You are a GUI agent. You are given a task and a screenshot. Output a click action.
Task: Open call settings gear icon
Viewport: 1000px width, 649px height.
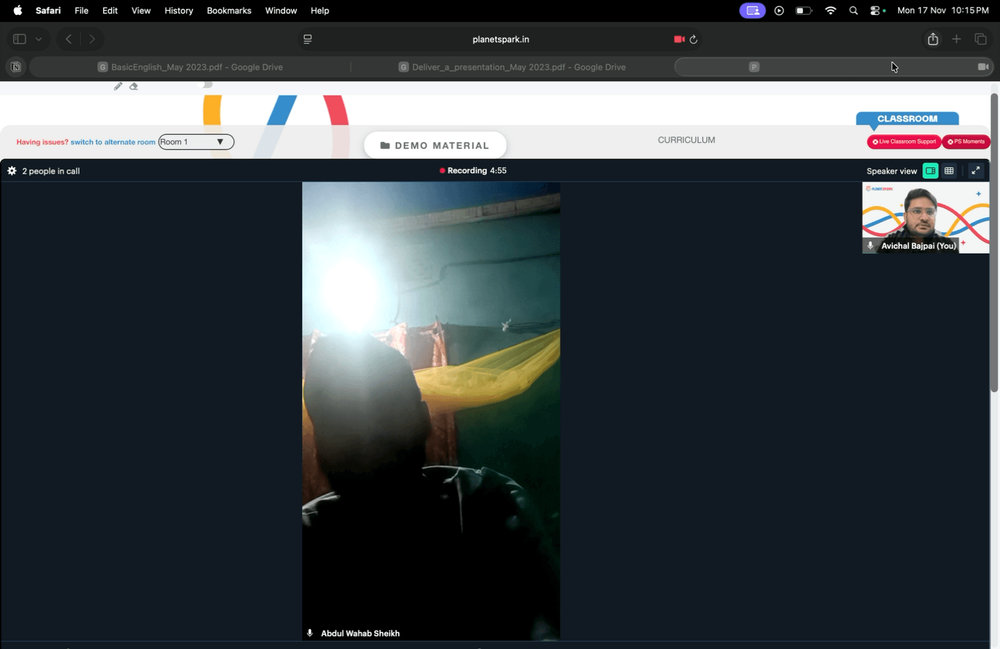pos(11,171)
